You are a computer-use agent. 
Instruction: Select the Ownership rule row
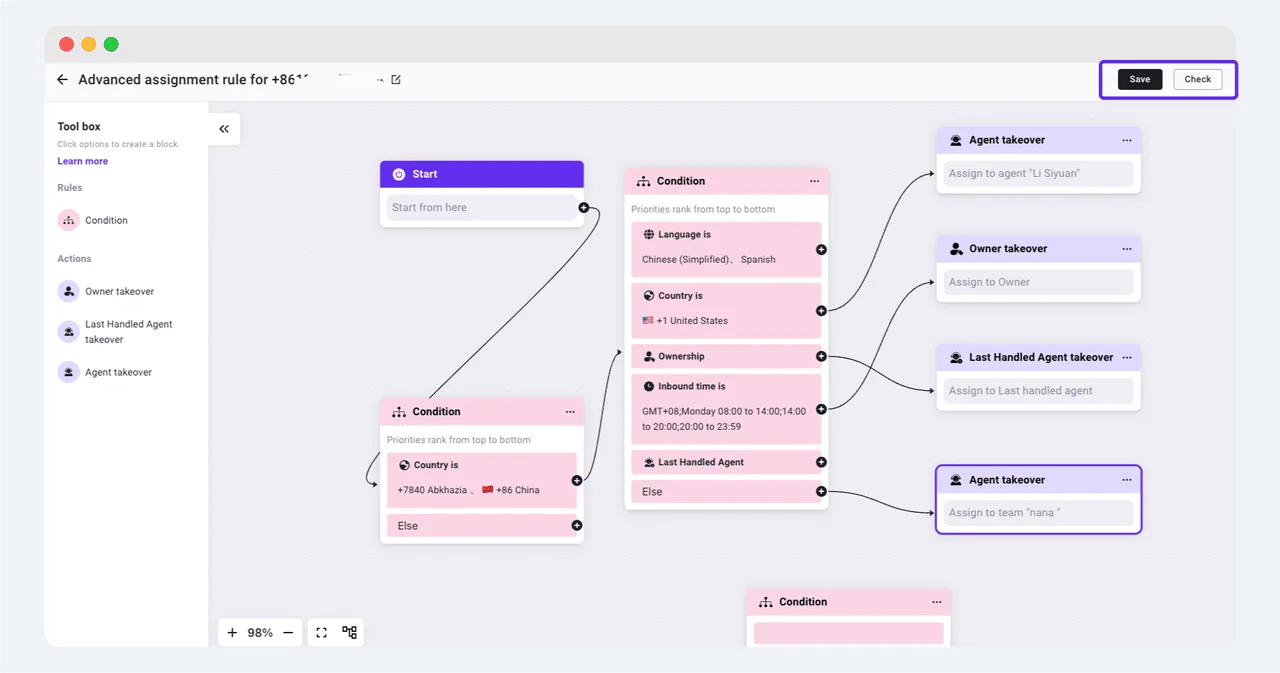point(726,356)
